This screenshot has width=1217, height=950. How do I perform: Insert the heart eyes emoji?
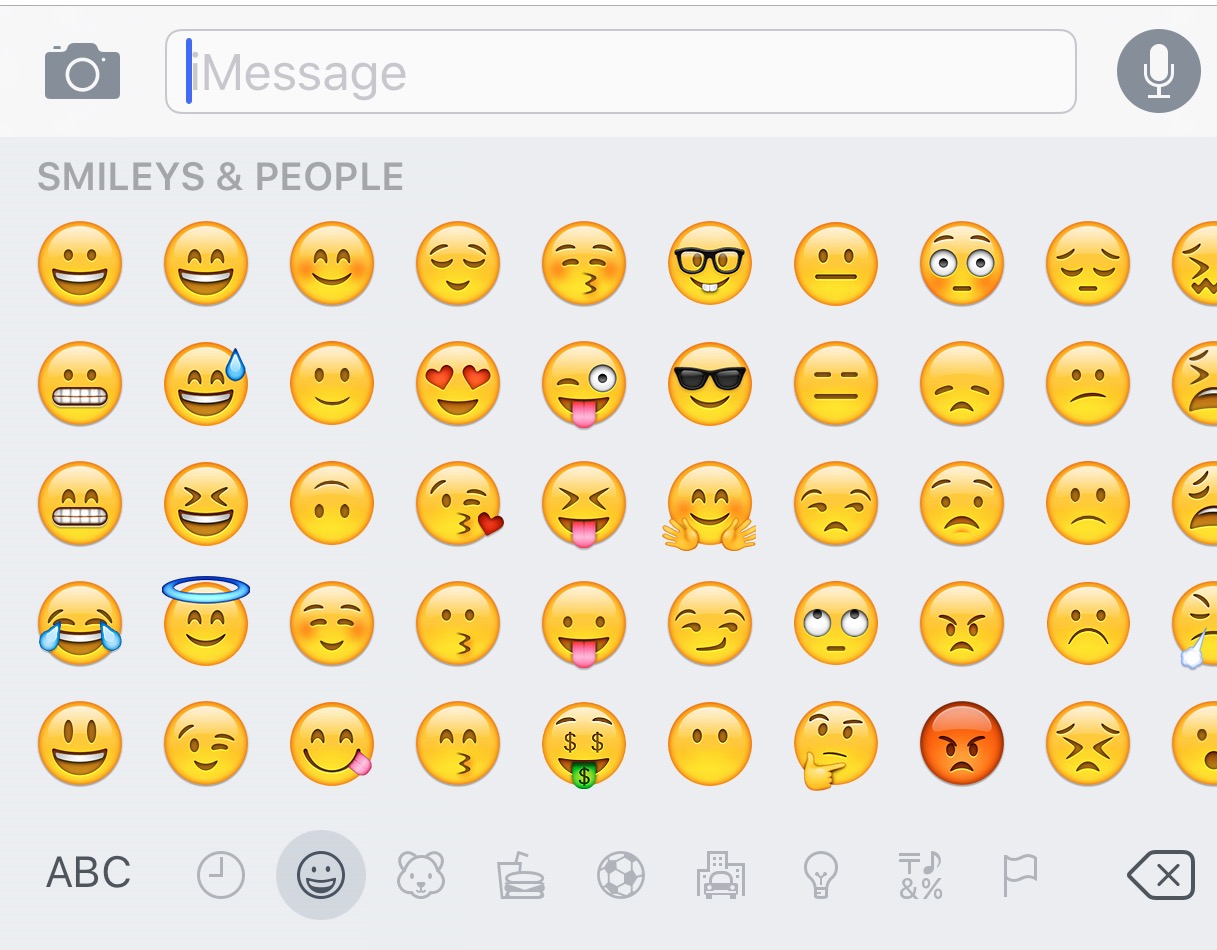(458, 383)
